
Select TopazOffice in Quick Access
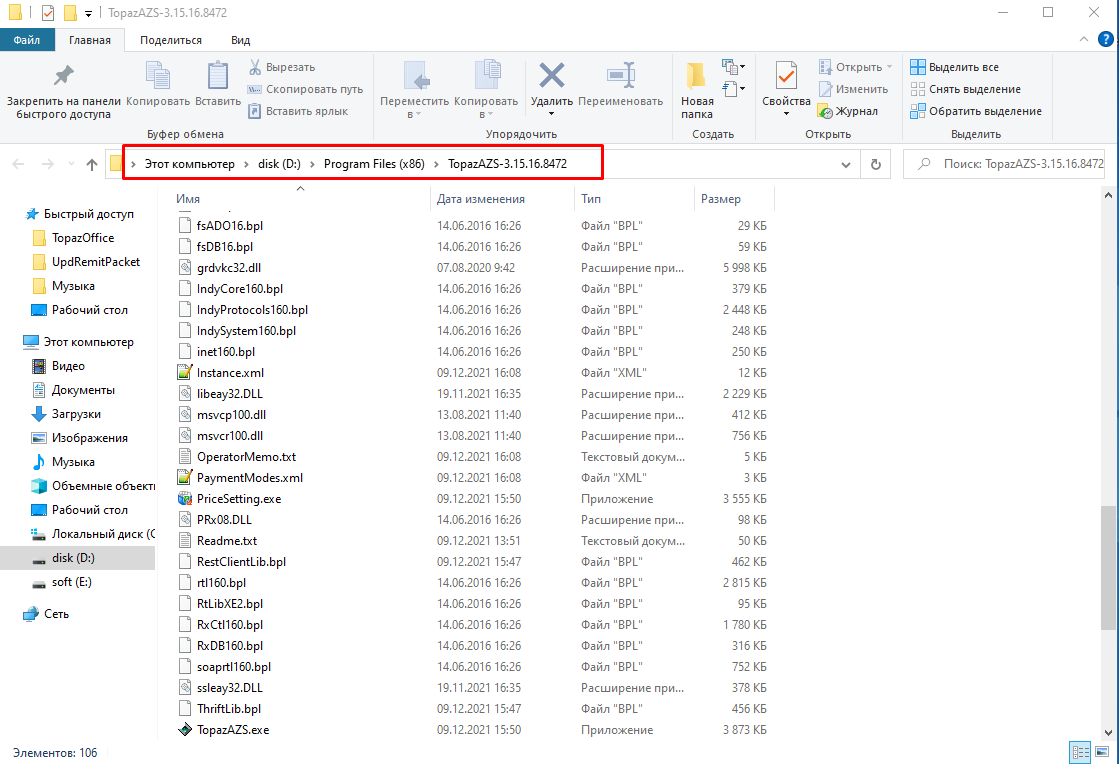(x=83, y=238)
